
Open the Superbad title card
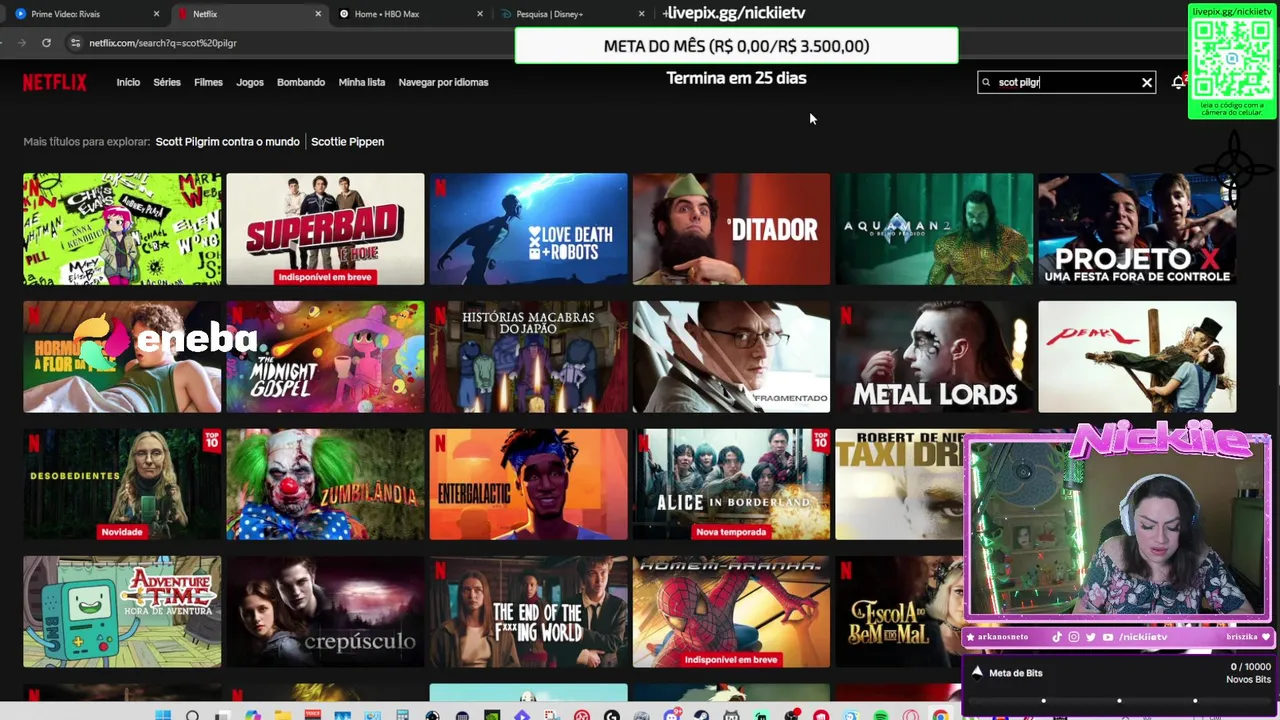pos(325,229)
